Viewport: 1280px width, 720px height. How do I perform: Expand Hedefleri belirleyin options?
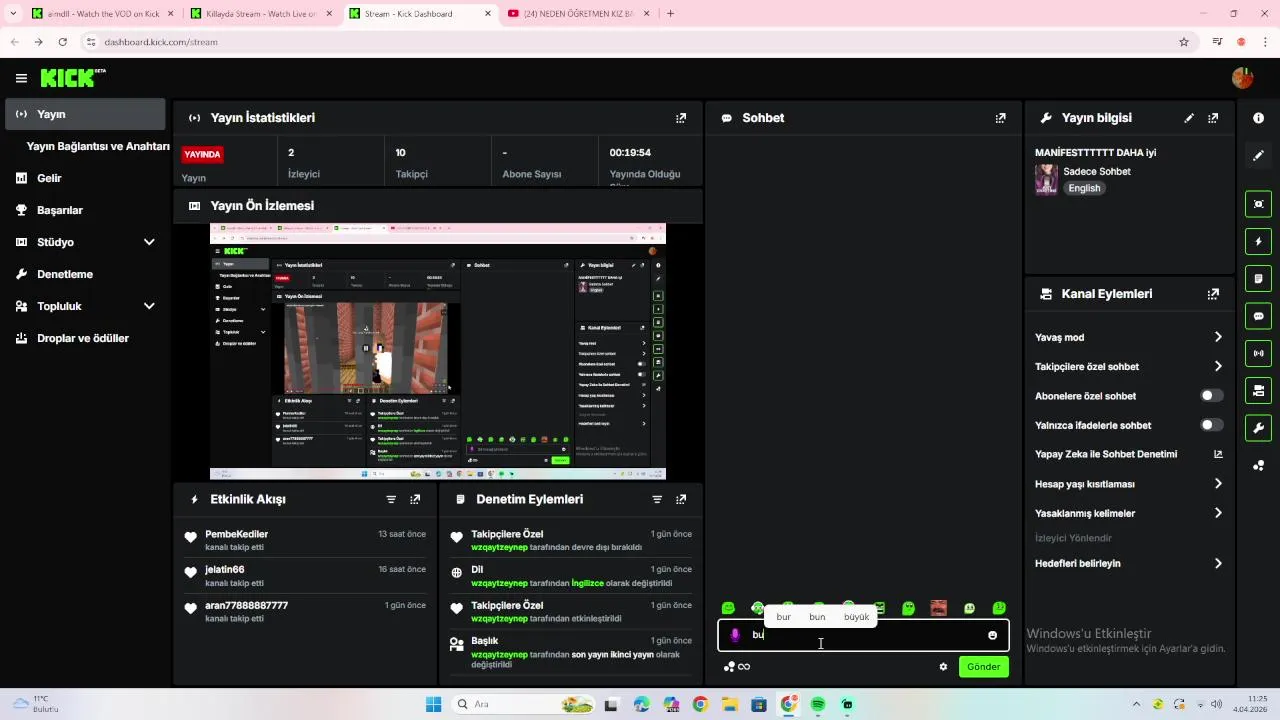coord(1218,564)
